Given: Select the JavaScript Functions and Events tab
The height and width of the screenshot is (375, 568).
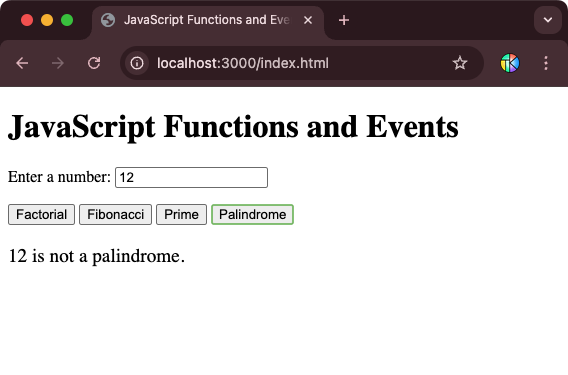Looking at the screenshot, I should 208,20.
